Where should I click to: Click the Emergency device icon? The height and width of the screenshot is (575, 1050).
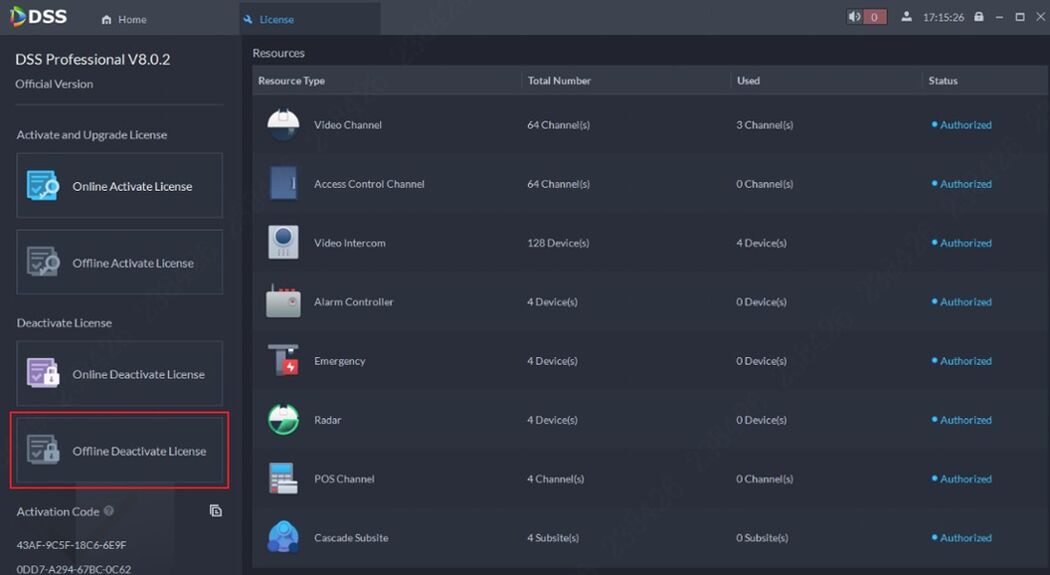pos(283,360)
